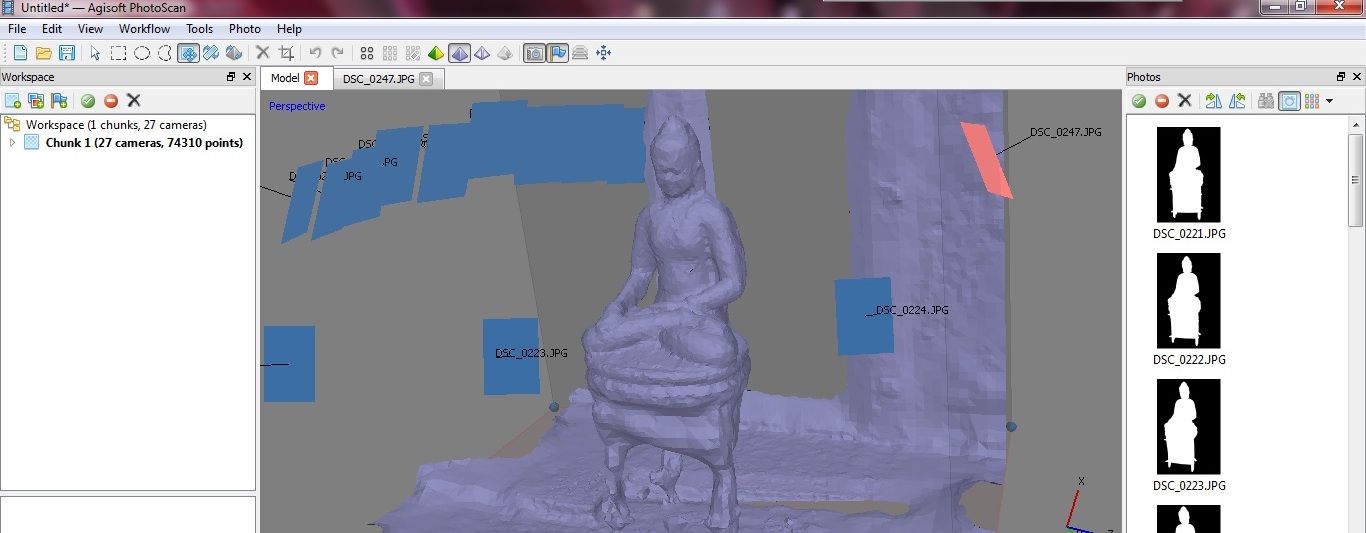Viewport: 1366px width, 533px height.
Task: Close the Model tab
Action: (x=311, y=78)
